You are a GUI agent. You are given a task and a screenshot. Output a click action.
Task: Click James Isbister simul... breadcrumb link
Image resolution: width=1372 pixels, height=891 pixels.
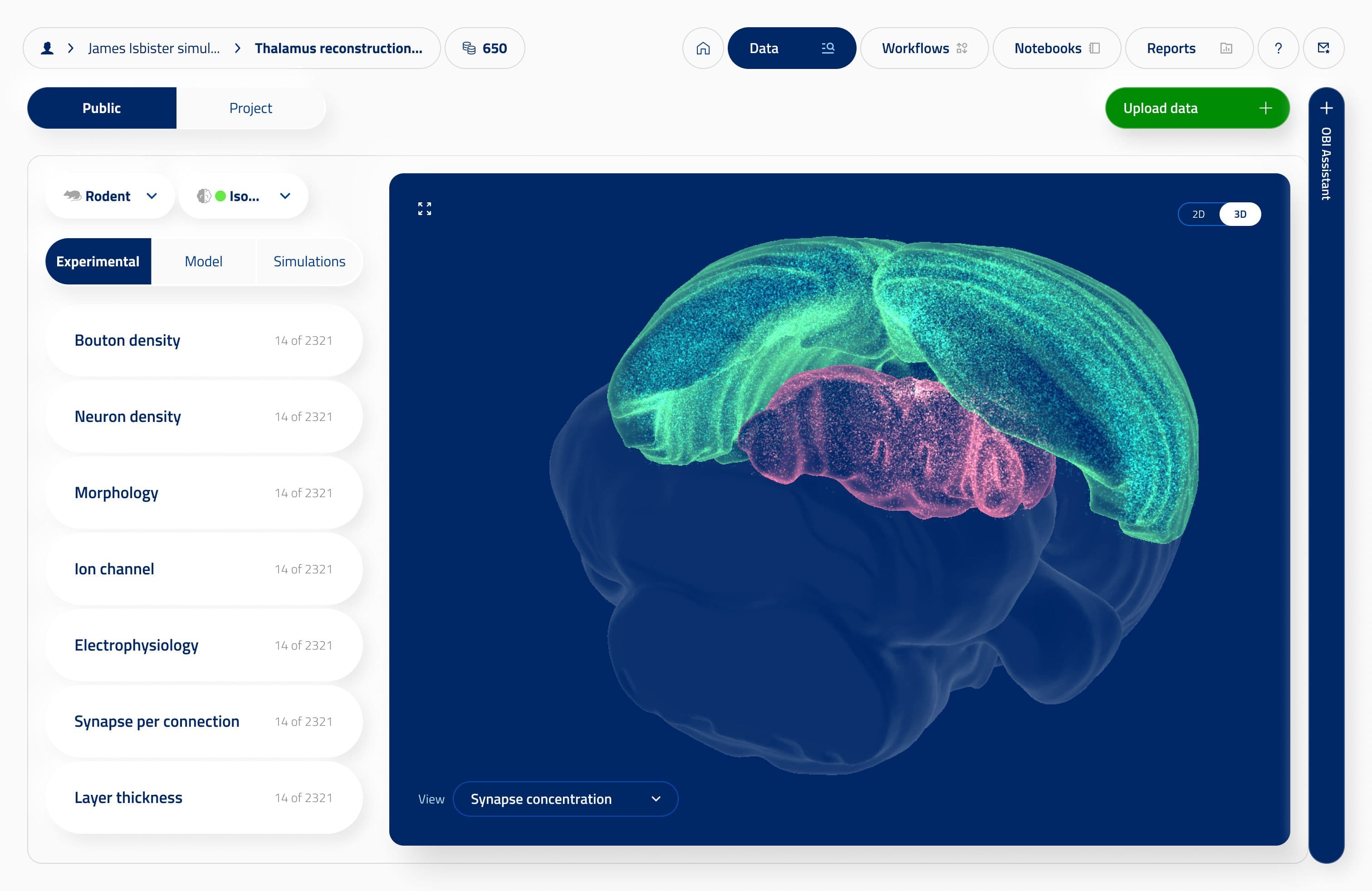tap(154, 49)
